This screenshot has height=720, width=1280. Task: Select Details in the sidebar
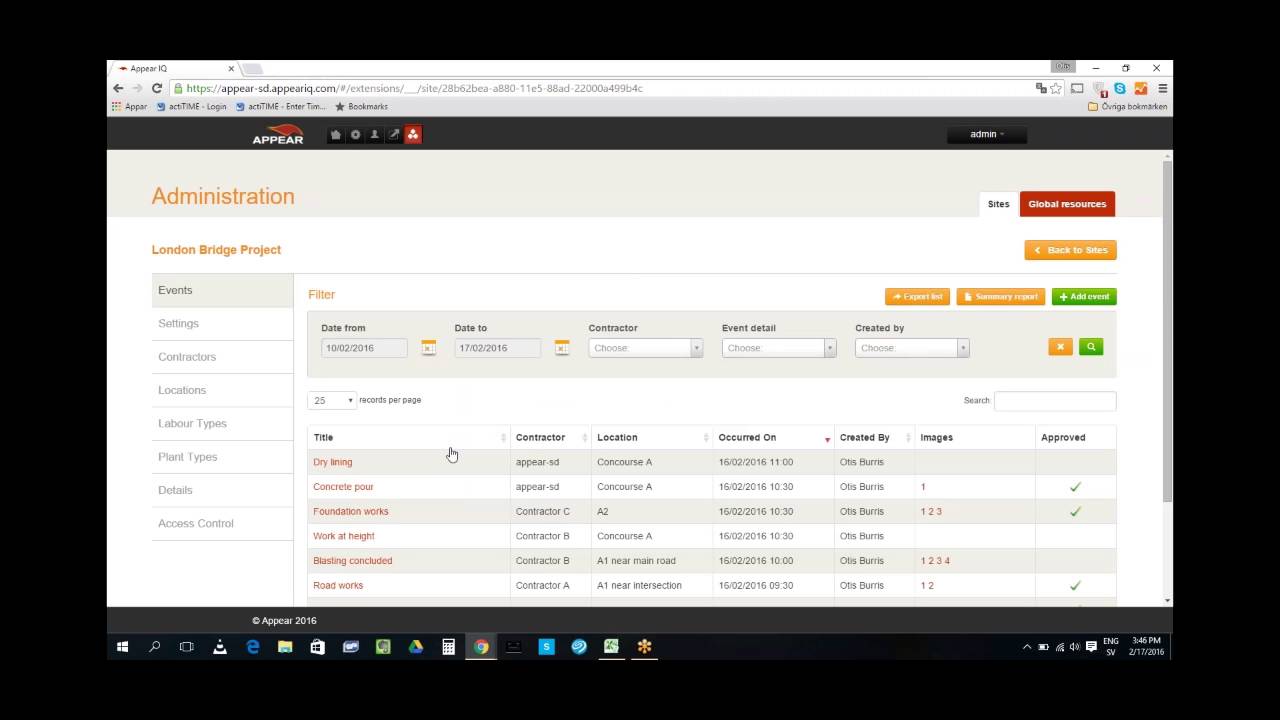(x=223, y=490)
